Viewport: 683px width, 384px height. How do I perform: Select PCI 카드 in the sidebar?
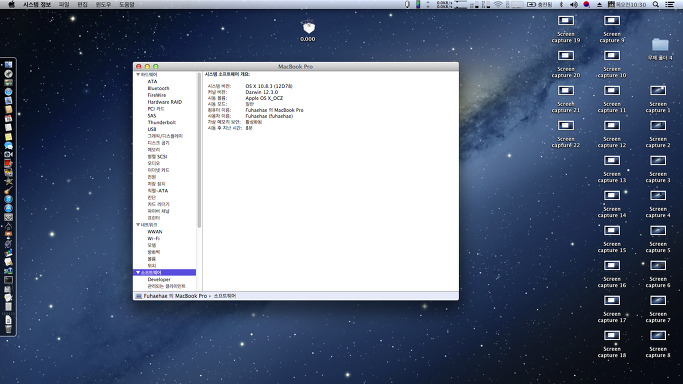click(x=156, y=109)
